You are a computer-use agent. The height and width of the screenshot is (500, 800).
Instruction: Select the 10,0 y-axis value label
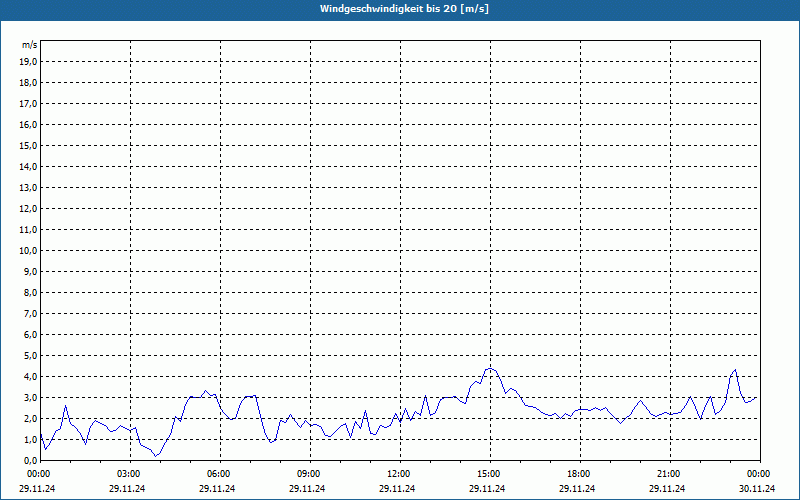click(29, 250)
